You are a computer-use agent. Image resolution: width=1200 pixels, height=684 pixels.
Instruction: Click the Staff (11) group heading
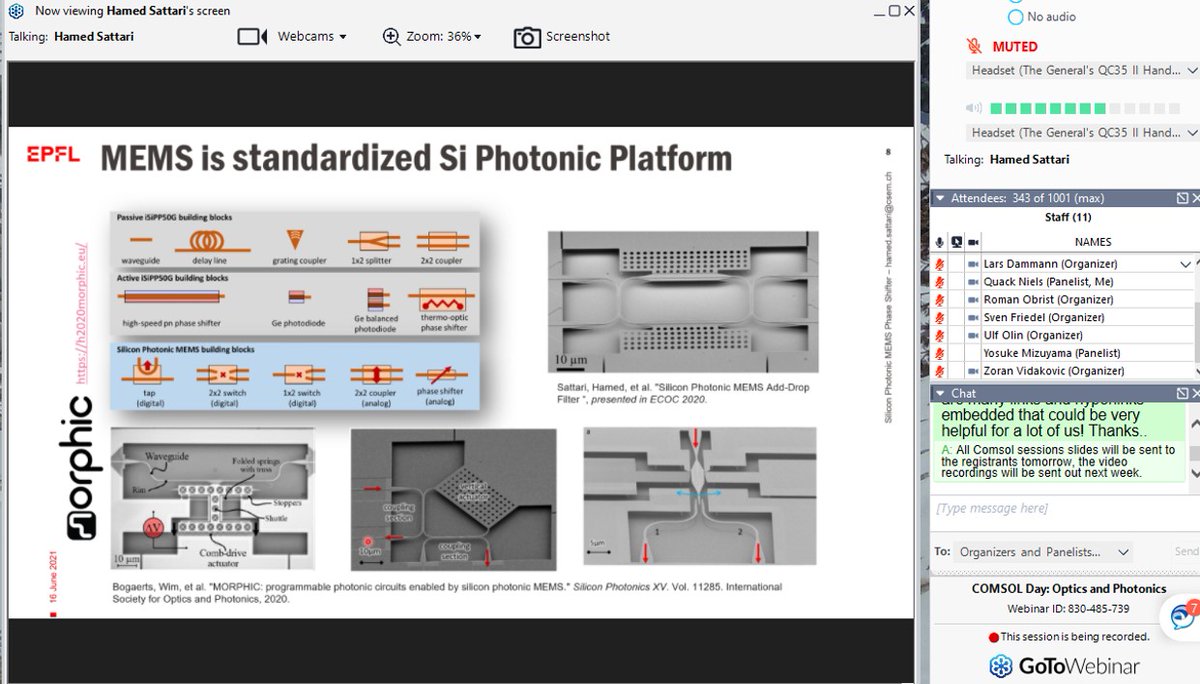[x=1069, y=217]
